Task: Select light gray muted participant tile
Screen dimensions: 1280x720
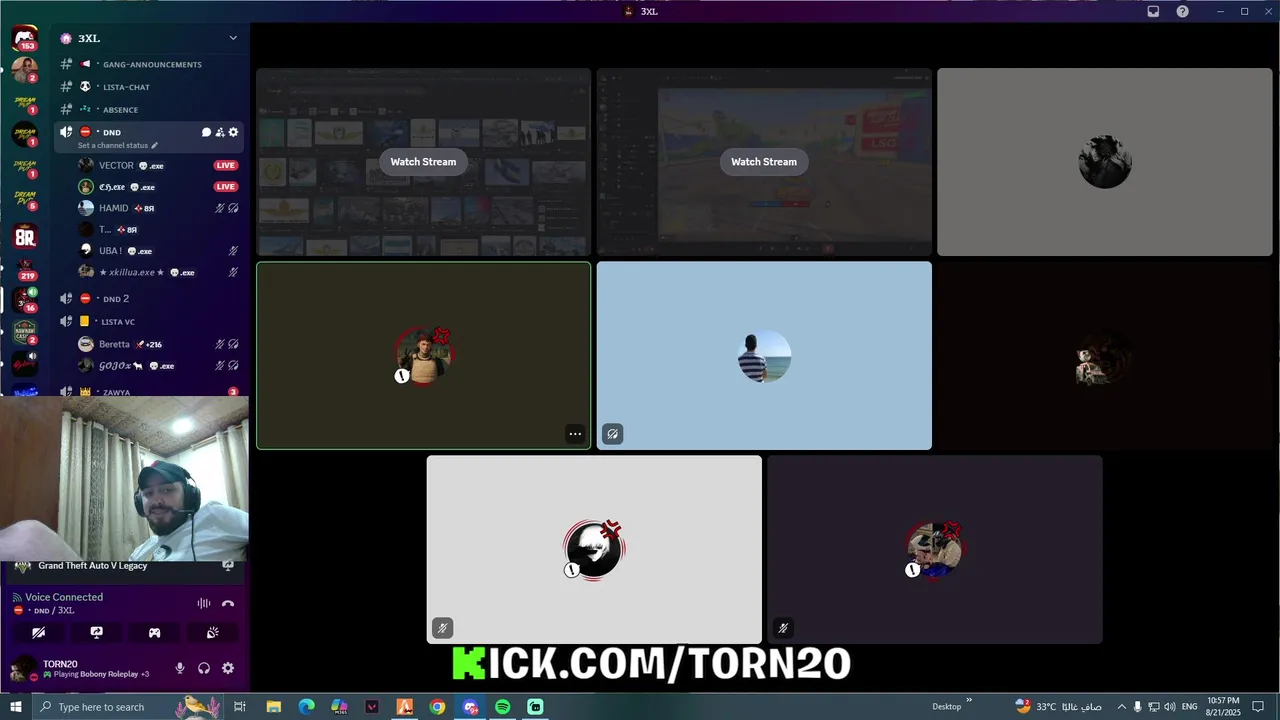Action: [x=594, y=550]
